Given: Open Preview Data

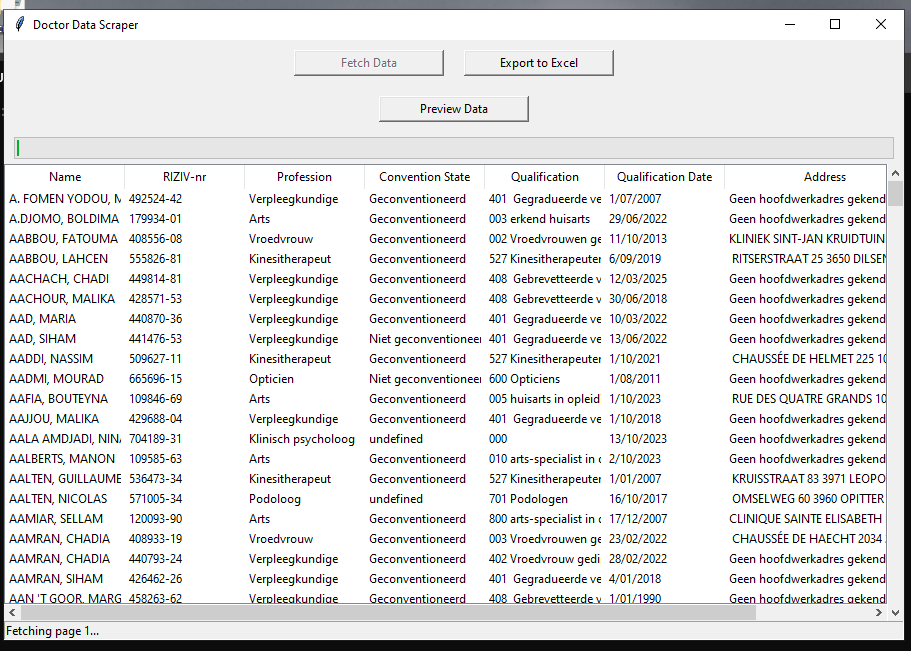Looking at the screenshot, I should 453,108.
